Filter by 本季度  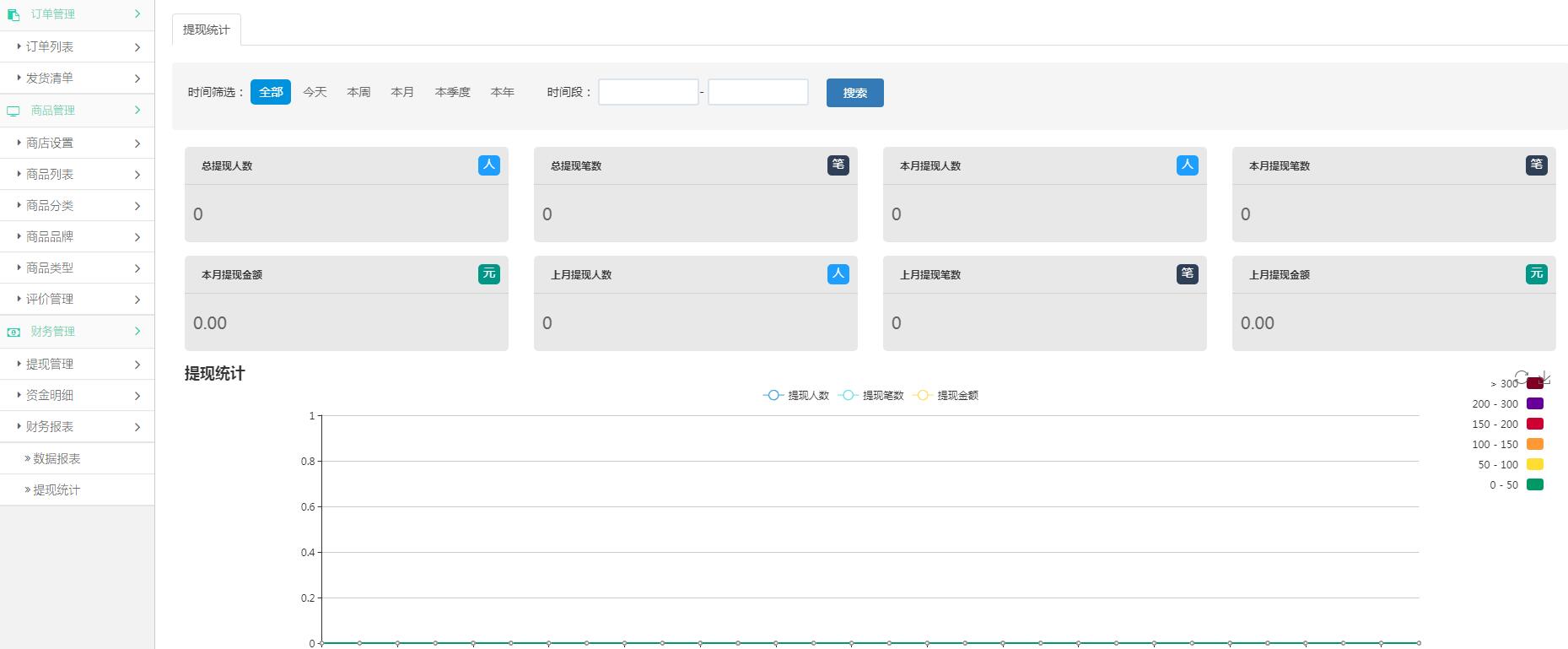(x=453, y=92)
